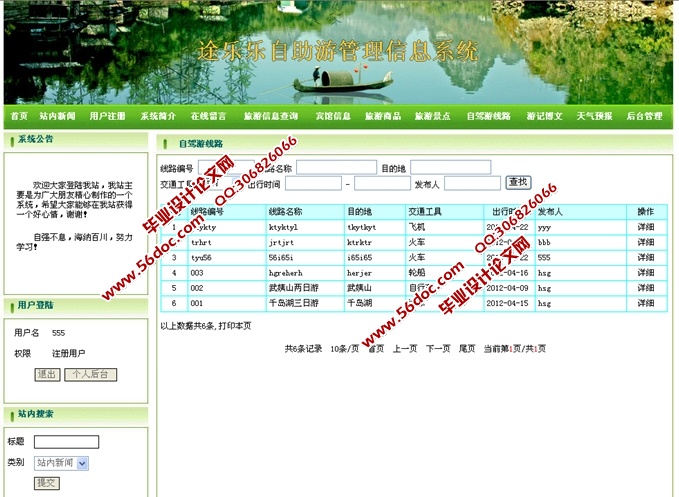Screen dimensions: 679x497
Task: Click 尾页 last page link
Action: pyautogui.click(x=467, y=349)
